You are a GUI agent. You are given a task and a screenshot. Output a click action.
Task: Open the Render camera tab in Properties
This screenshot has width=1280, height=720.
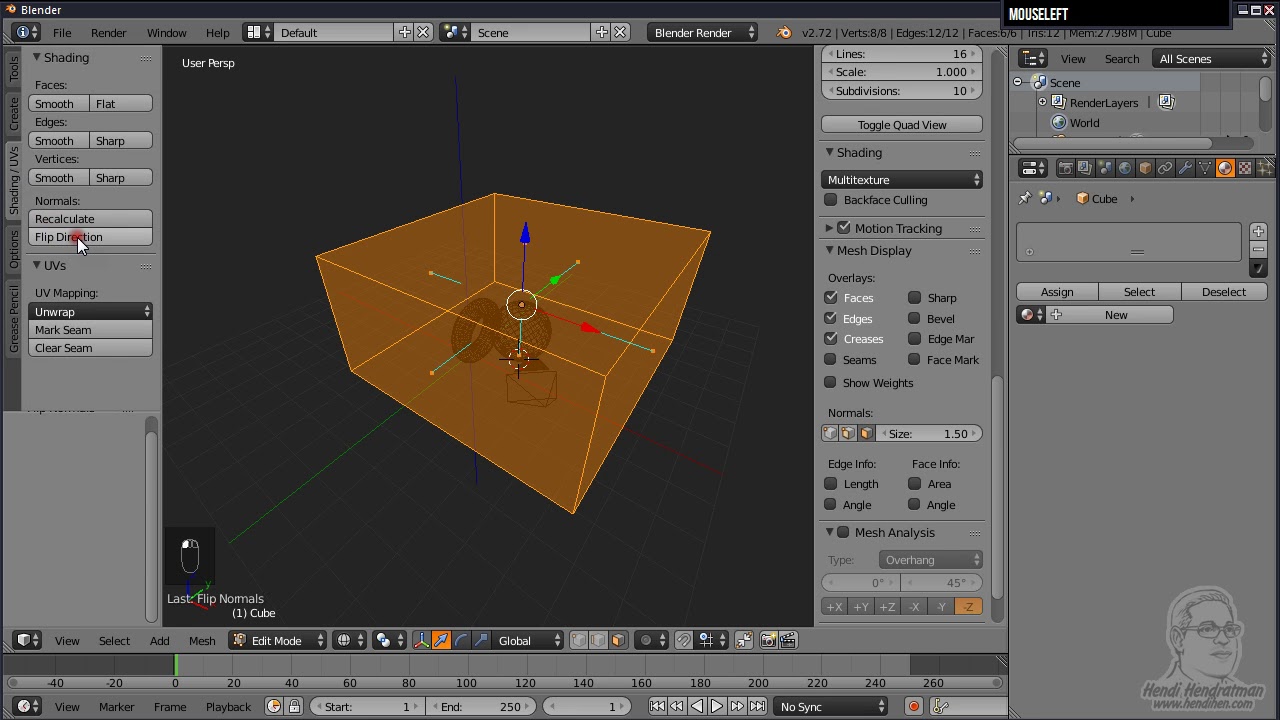click(x=1066, y=168)
